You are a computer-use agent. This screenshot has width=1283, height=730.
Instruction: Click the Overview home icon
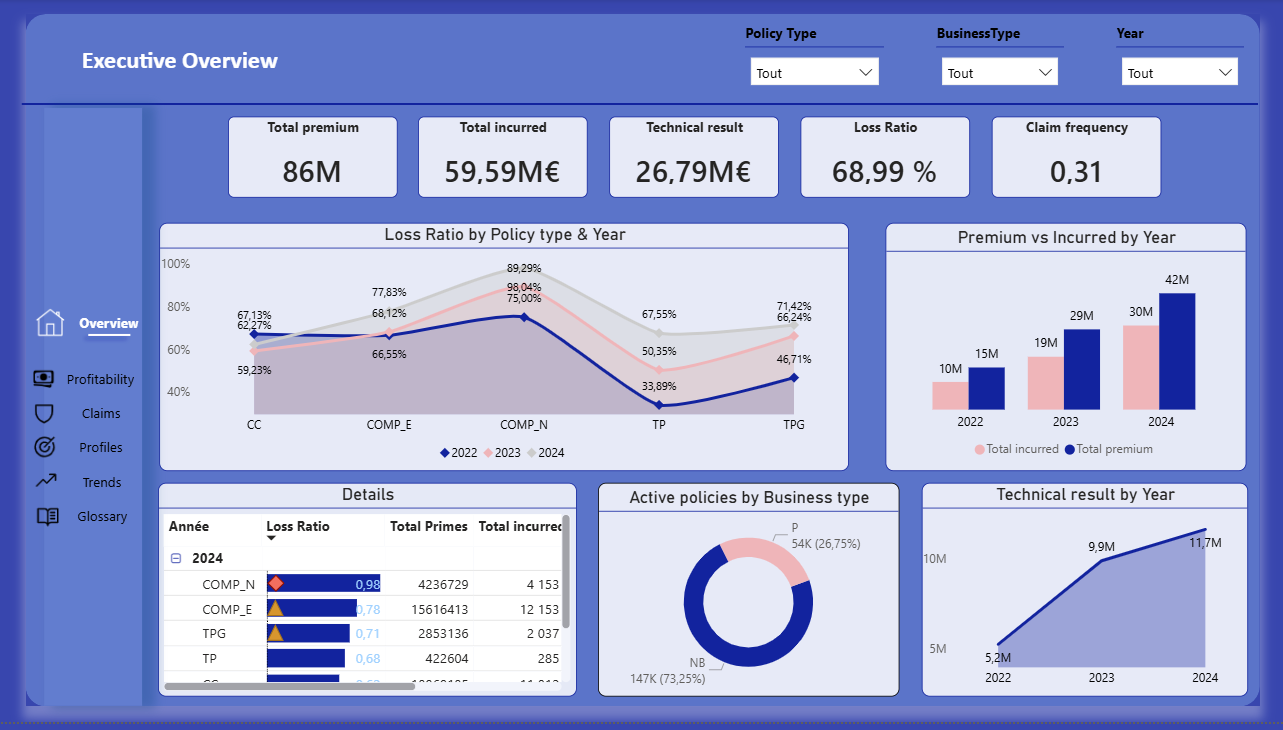coord(49,323)
